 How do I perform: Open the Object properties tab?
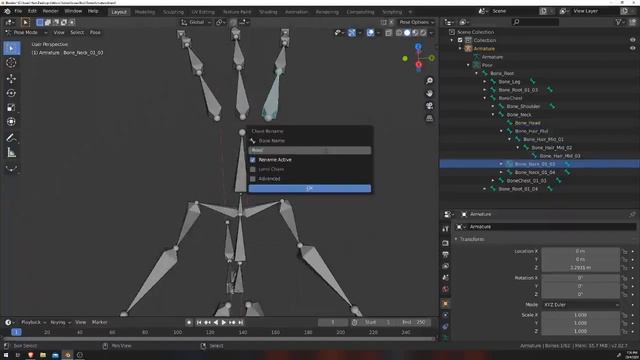(x=445, y=304)
